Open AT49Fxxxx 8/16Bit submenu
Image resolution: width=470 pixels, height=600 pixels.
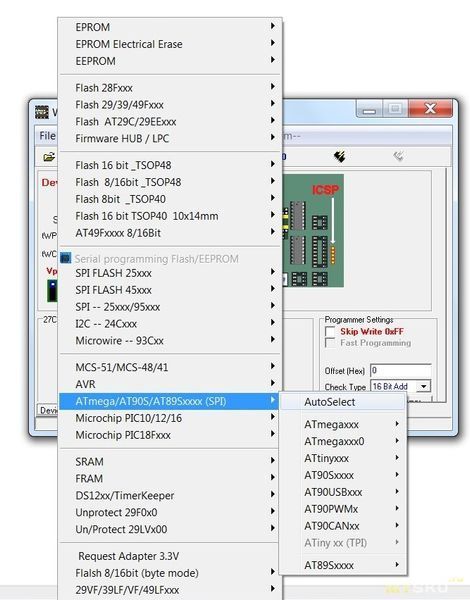[170, 232]
